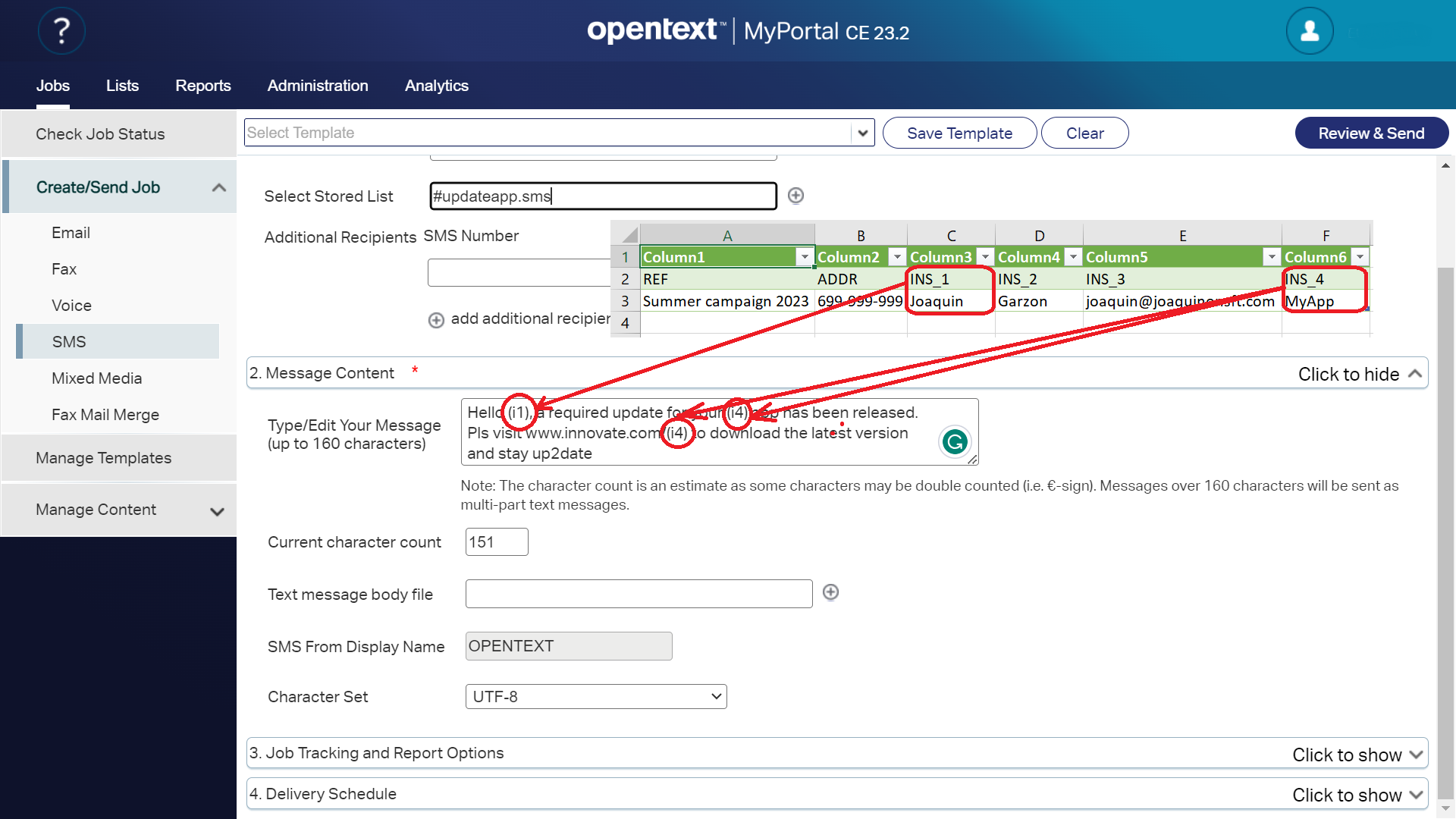
Task: Click the Grammarly icon in message box
Action: [x=955, y=441]
